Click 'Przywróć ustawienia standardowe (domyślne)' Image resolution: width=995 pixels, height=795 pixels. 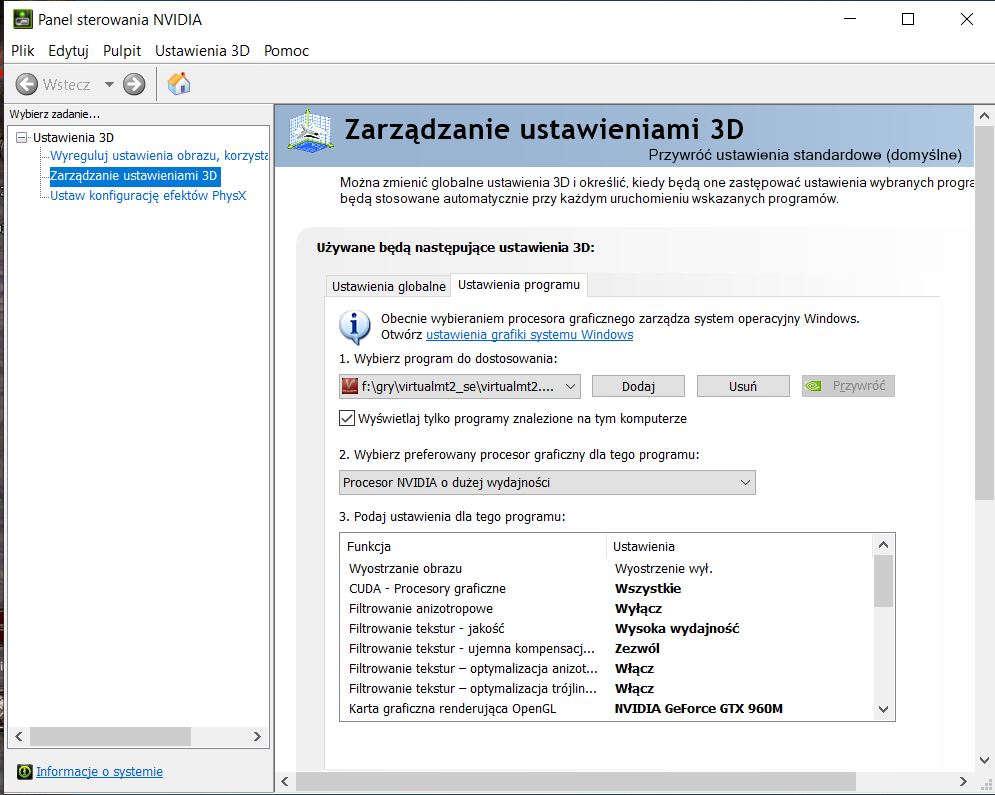[x=805, y=155]
